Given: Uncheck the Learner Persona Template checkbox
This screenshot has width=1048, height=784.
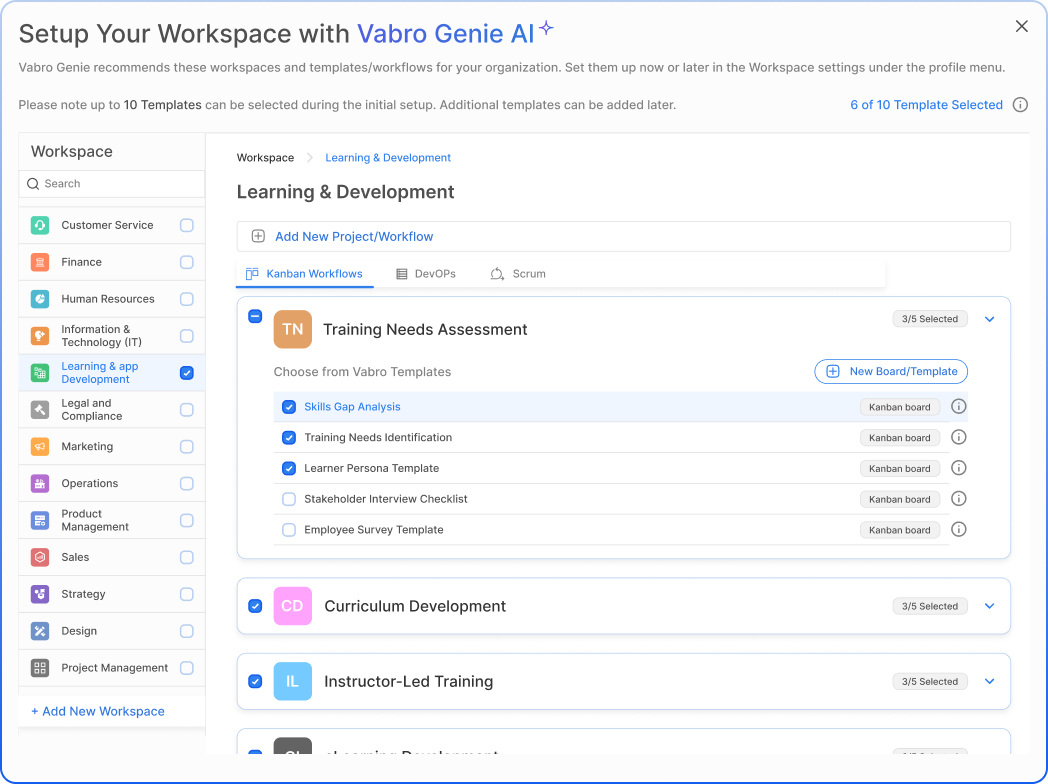Looking at the screenshot, I should tap(289, 468).
